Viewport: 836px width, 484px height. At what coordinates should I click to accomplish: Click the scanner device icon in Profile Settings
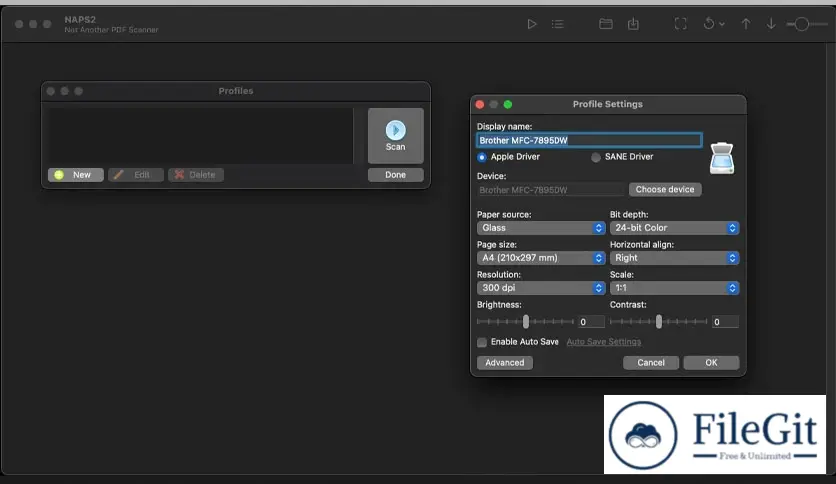(722, 158)
